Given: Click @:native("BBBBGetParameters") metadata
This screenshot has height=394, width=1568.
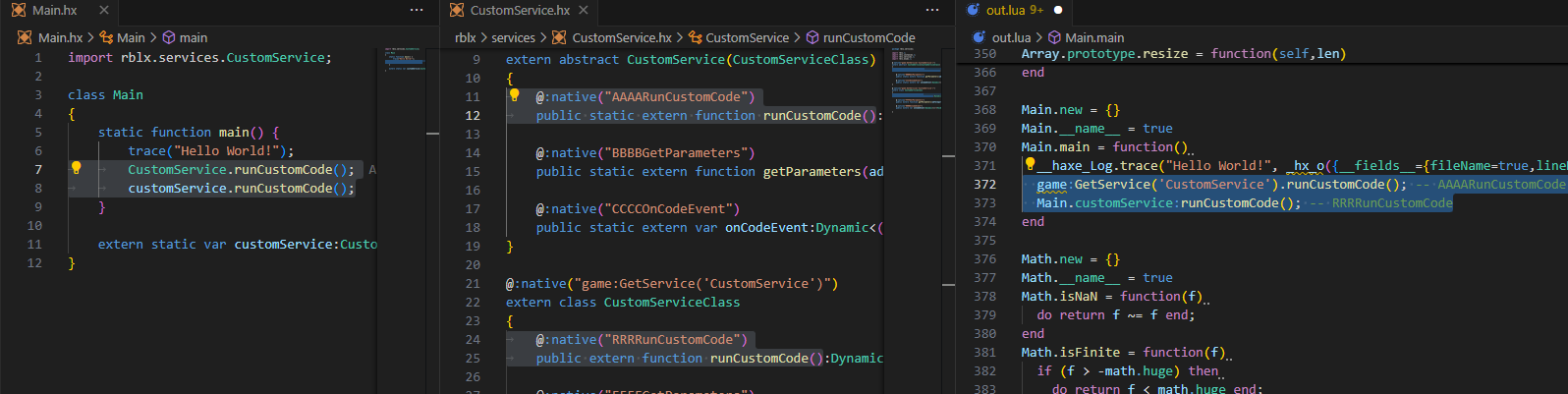Looking at the screenshot, I should 645,152.
